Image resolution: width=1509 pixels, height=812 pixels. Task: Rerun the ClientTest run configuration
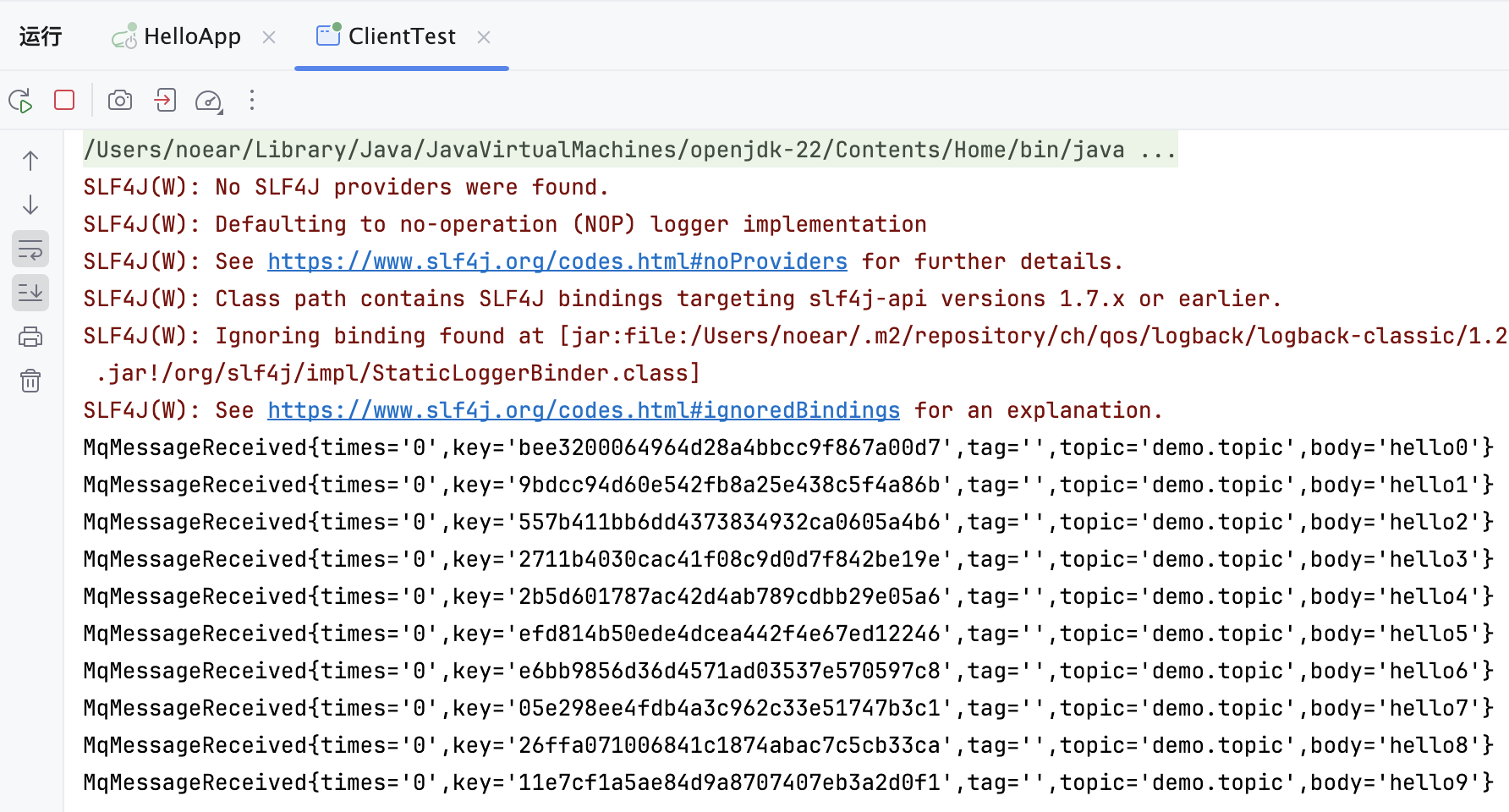(x=20, y=101)
